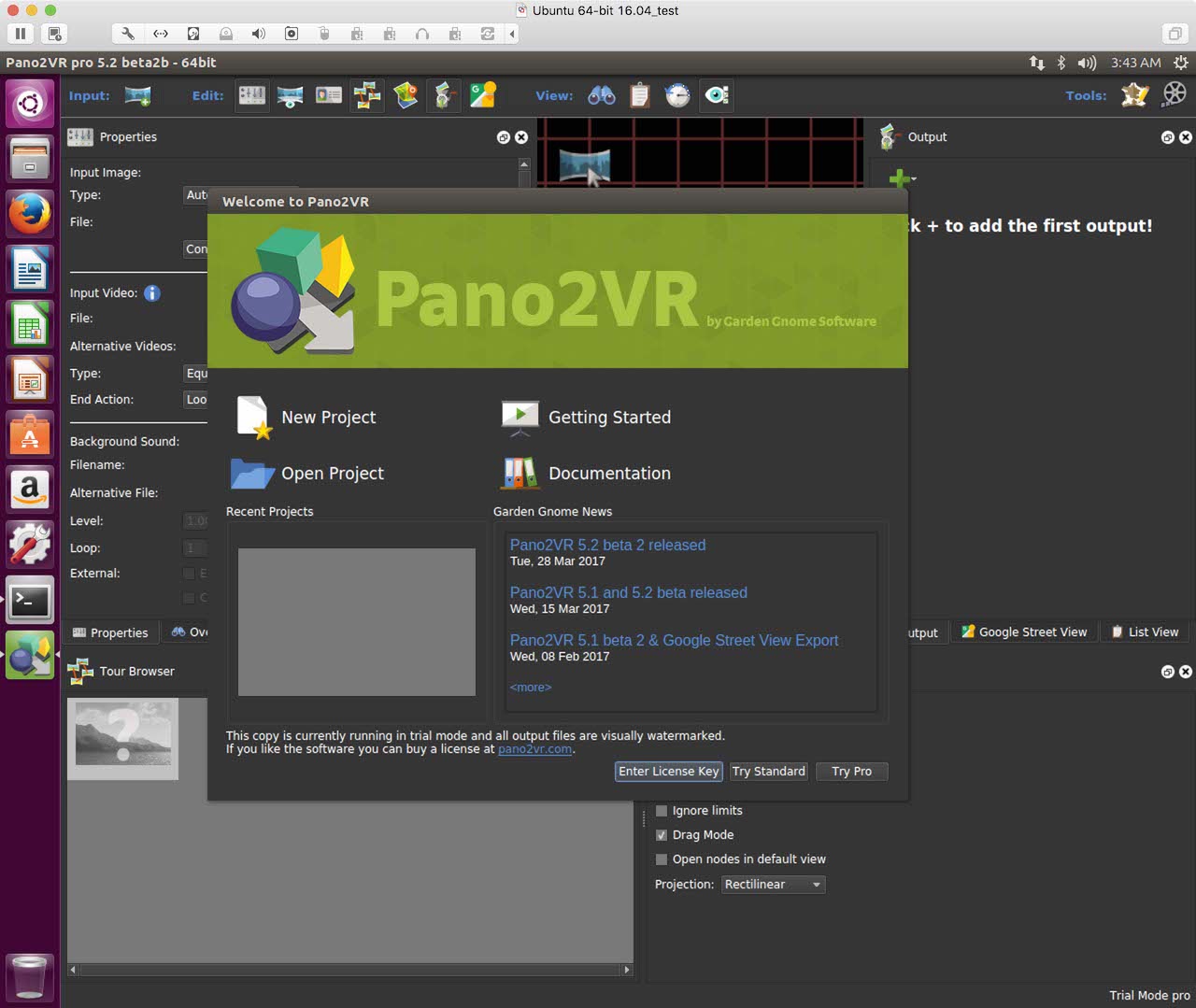The image size is (1196, 1008).
Task: Click the Input Video info icon
Action: [x=152, y=293]
